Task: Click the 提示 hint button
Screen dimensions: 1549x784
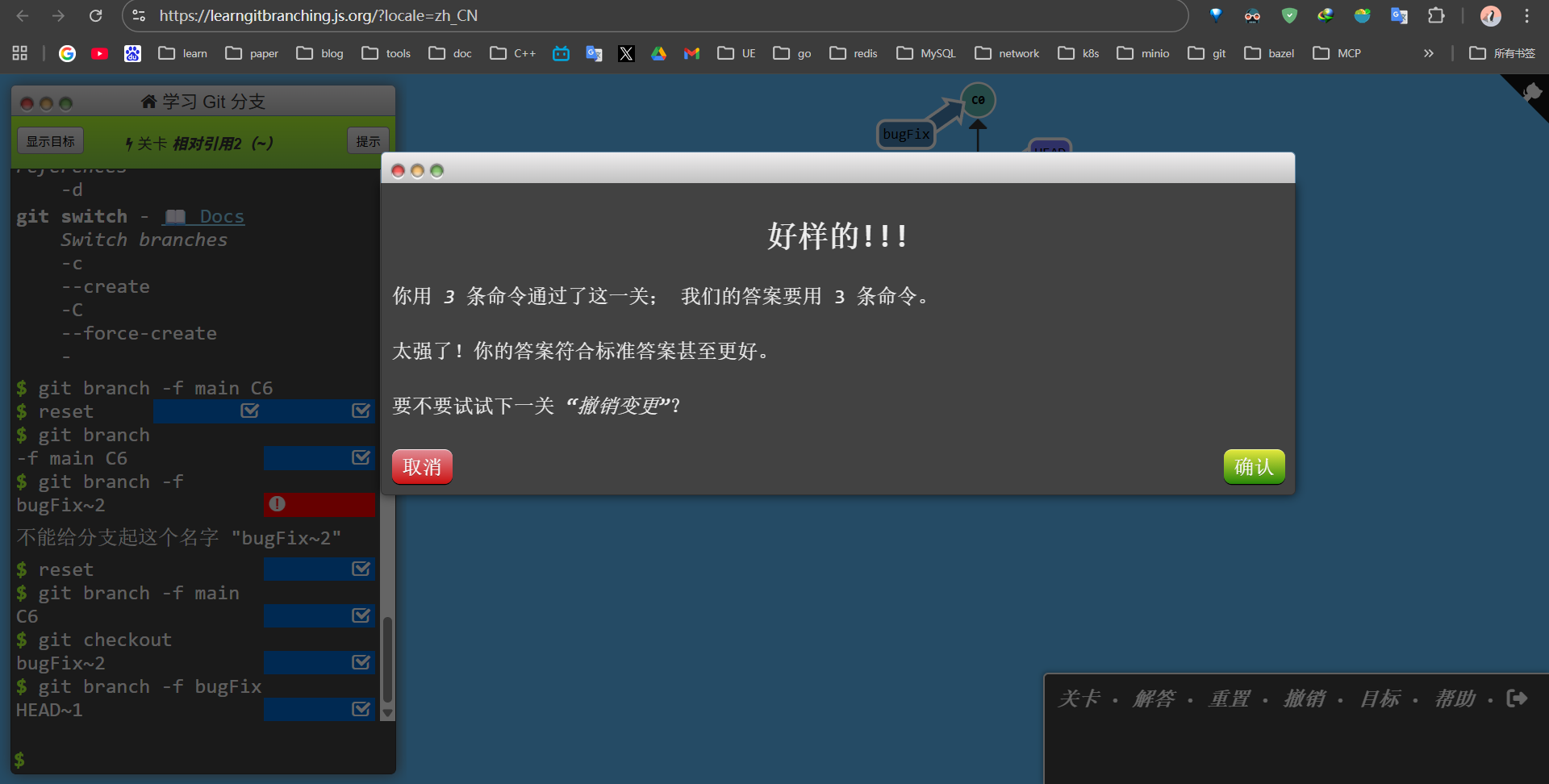Action: click(x=368, y=141)
